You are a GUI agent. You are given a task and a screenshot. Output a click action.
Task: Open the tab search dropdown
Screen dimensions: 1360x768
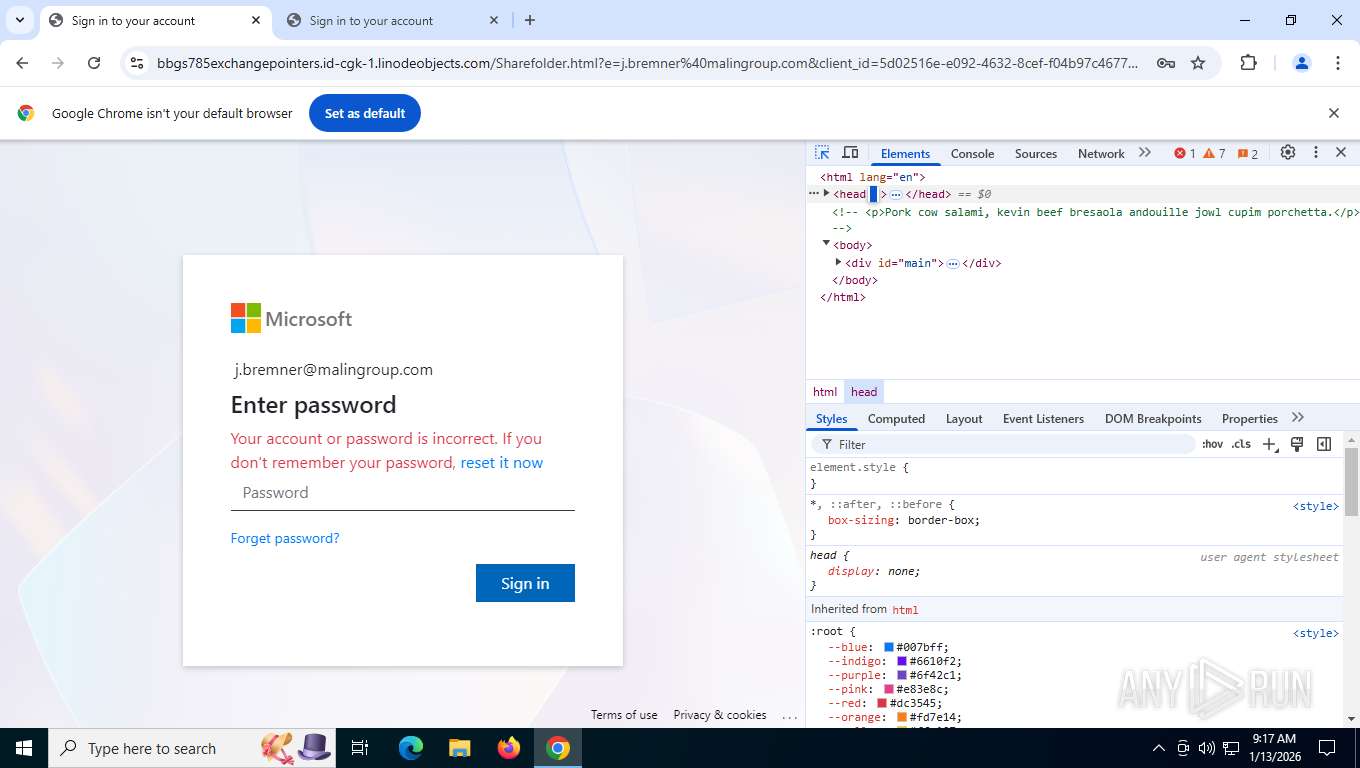(x=19, y=20)
